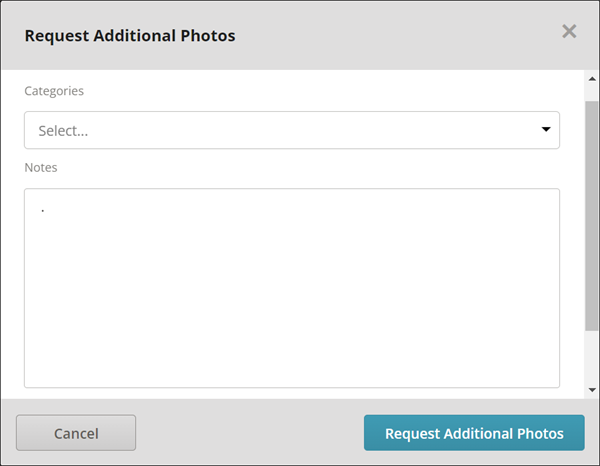Click the Categories field label

(x=54, y=91)
